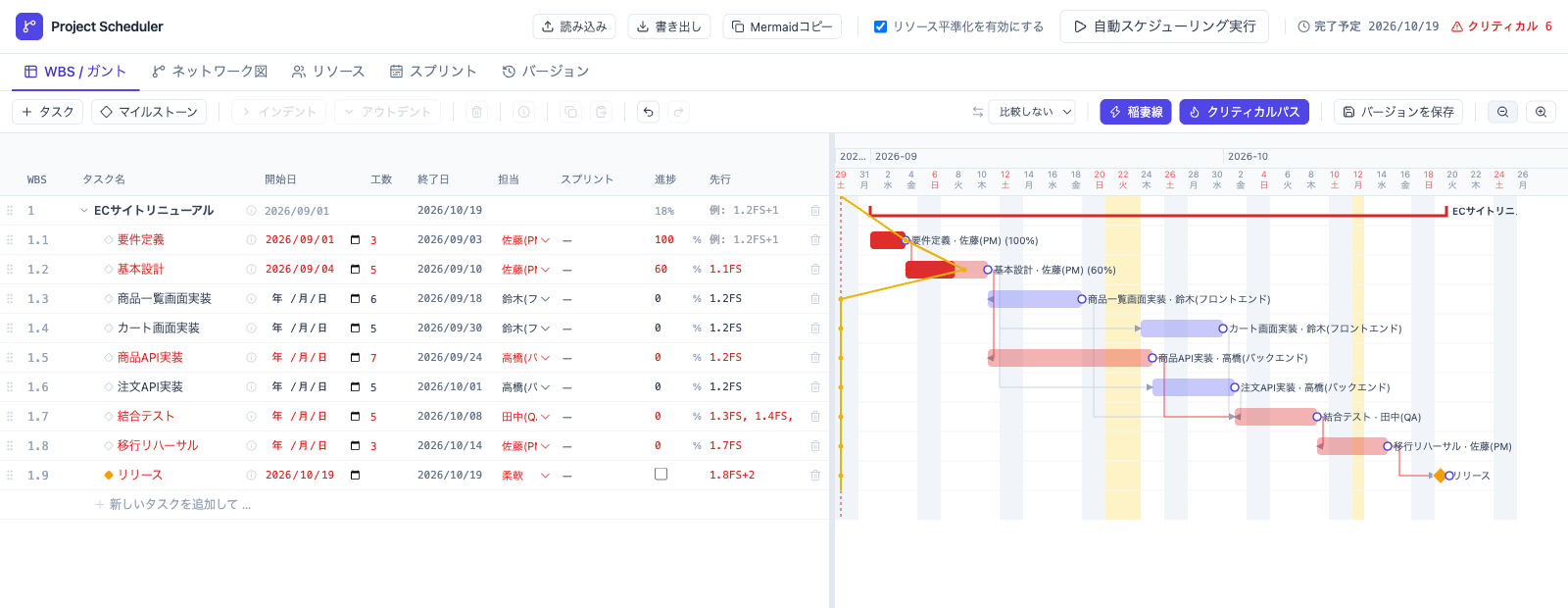
Task: Open assignee dropdown for 基本設計
Action: [x=526, y=269]
